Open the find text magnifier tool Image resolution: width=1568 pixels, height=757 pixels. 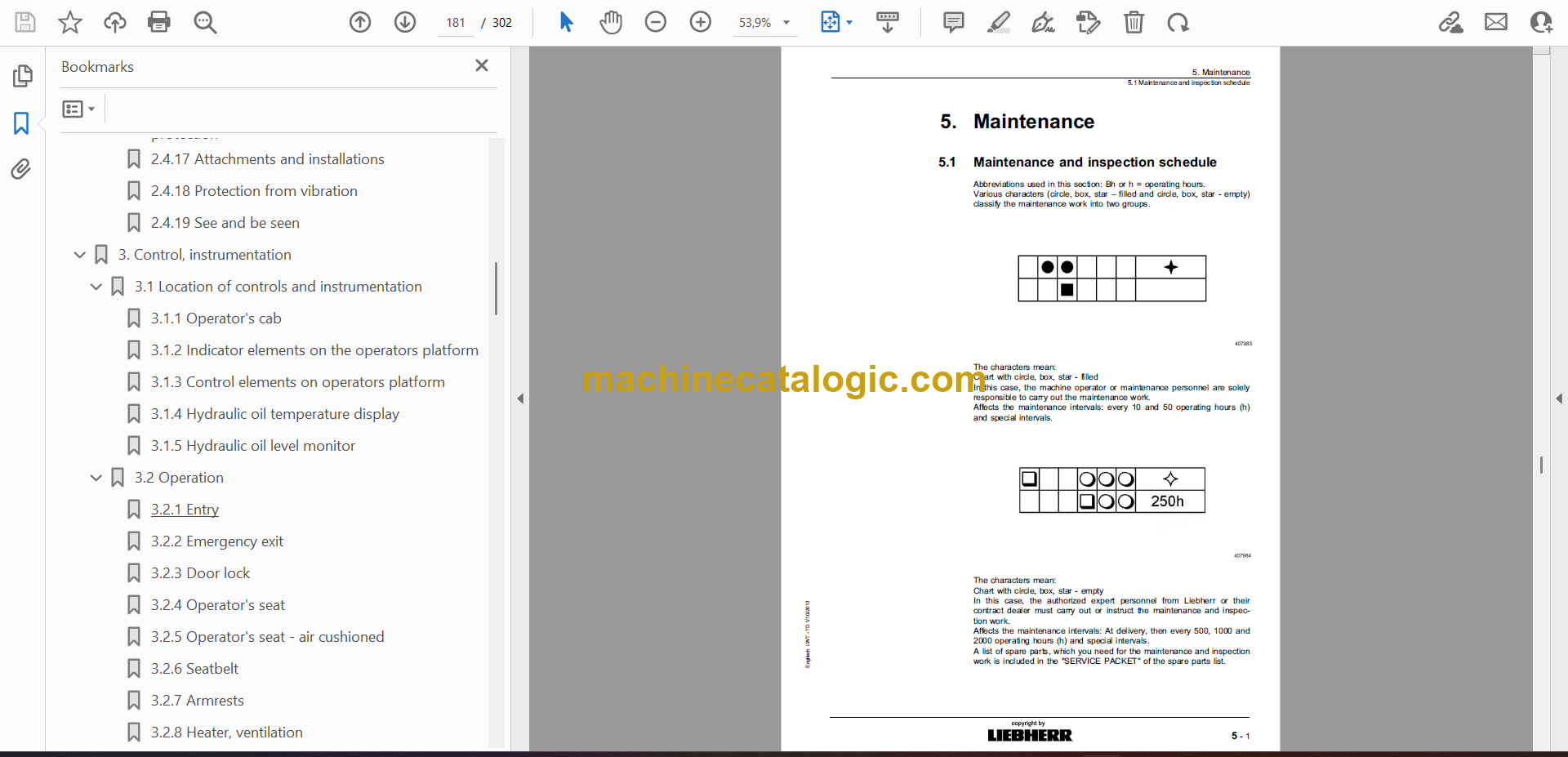[205, 22]
